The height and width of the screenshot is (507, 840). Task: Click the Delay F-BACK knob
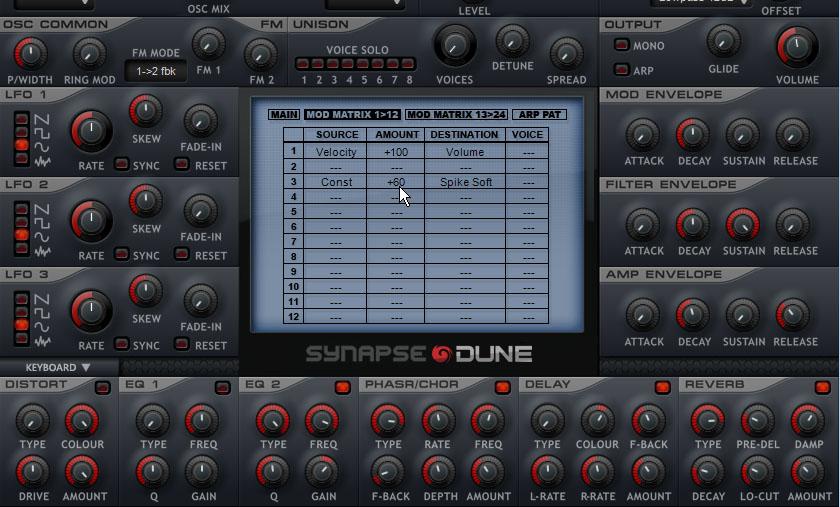click(x=648, y=421)
